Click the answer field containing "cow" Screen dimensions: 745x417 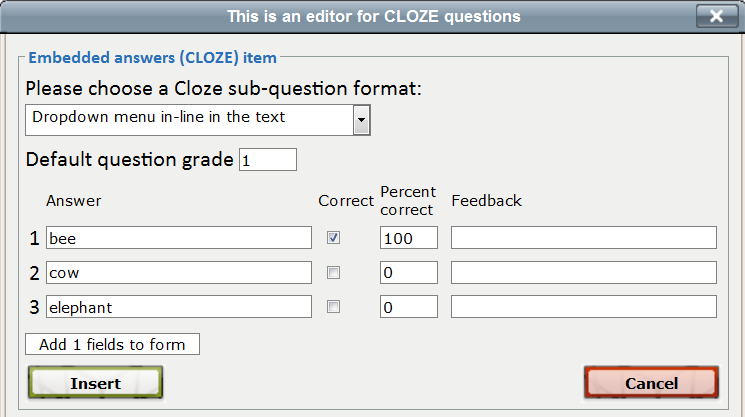point(179,273)
